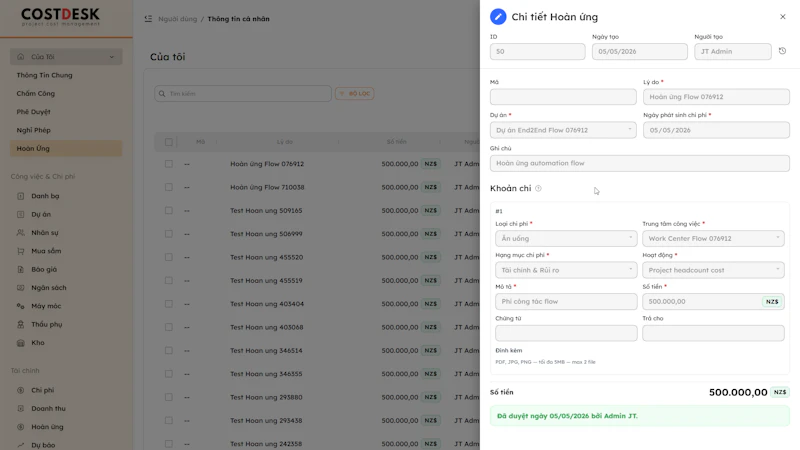Click the Người dùng breadcrumb link
800x450 pixels.
click(178, 19)
